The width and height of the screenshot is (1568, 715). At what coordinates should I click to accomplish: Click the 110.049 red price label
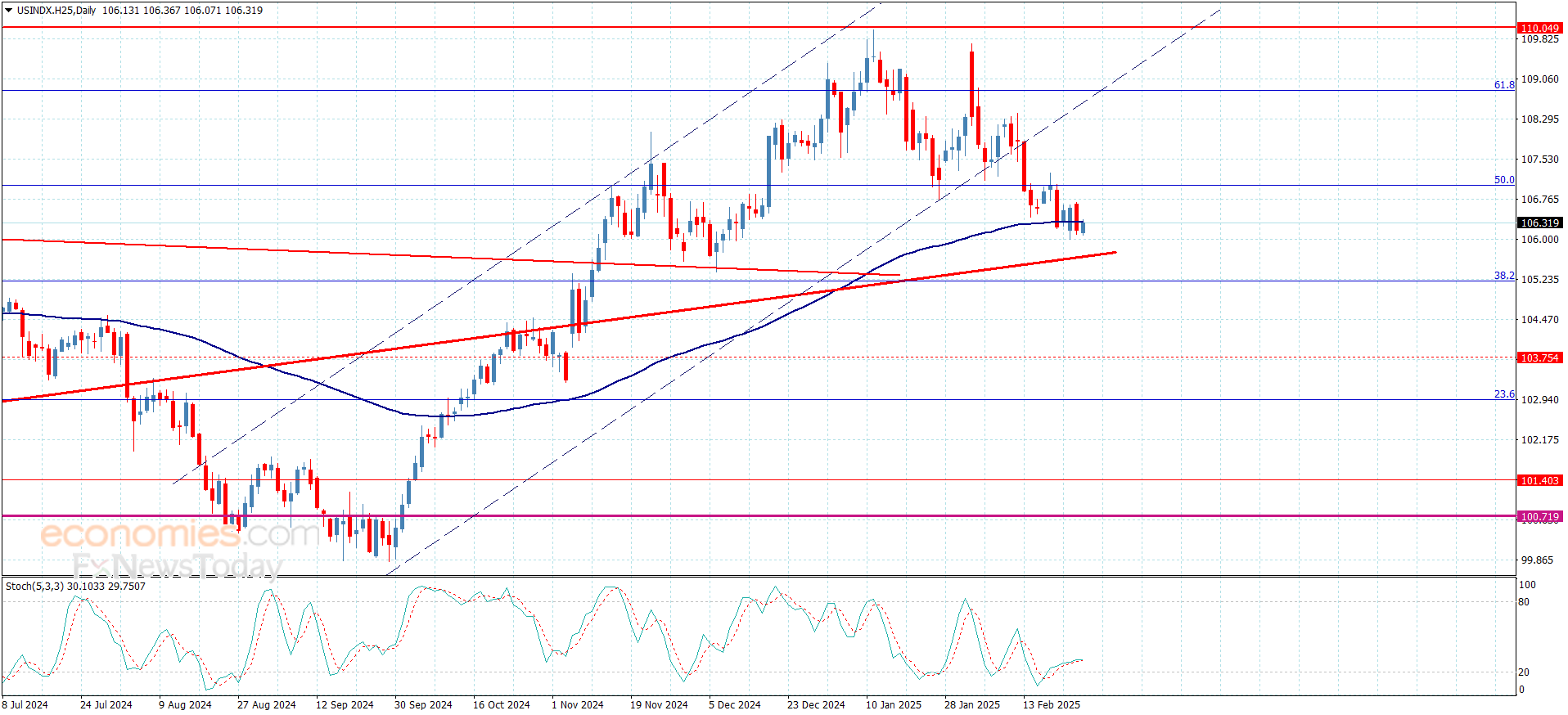(1539, 28)
